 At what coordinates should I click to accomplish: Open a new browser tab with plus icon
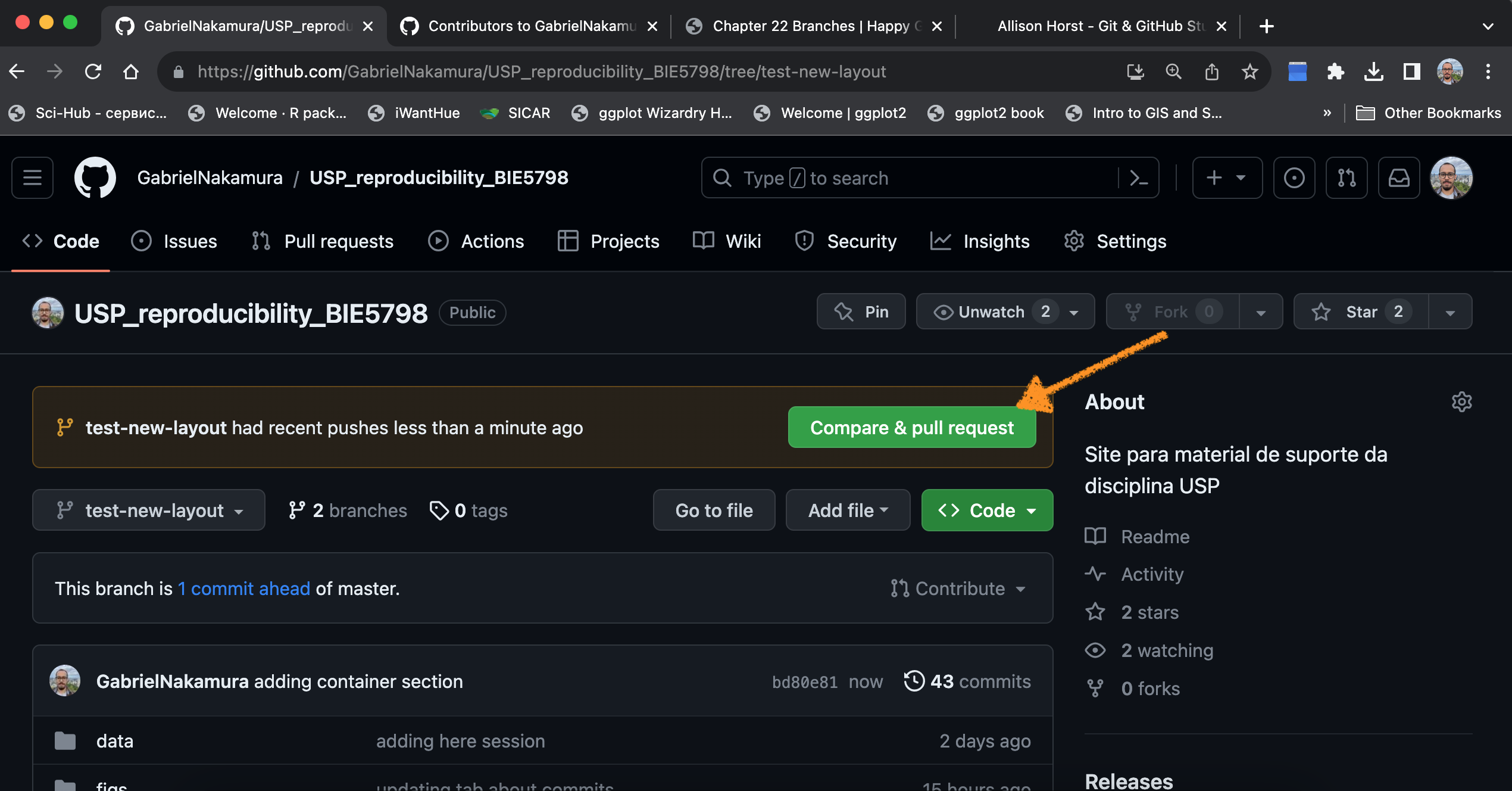[x=1266, y=26]
